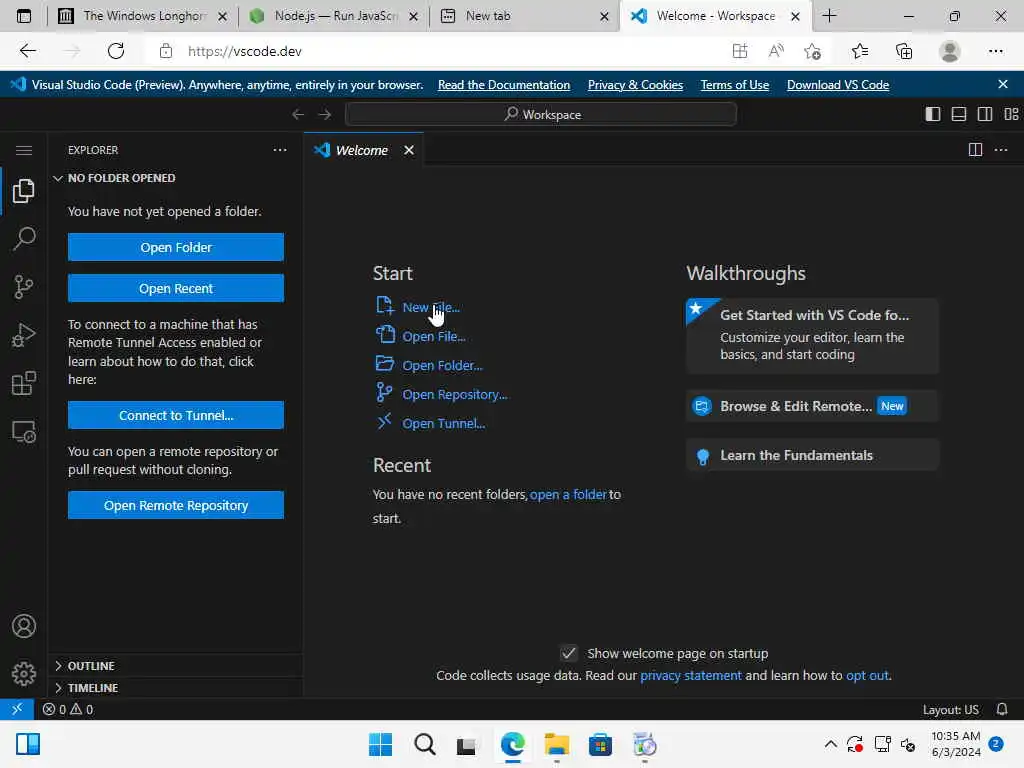Open Read the Documentation banner link
The image size is (1024, 768).
point(504,85)
